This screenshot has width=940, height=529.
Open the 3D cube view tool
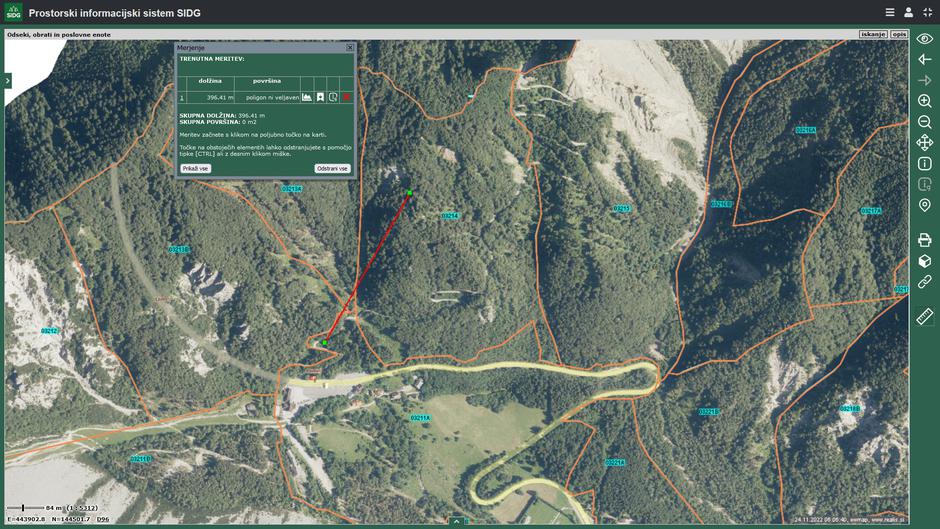coord(924,261)
